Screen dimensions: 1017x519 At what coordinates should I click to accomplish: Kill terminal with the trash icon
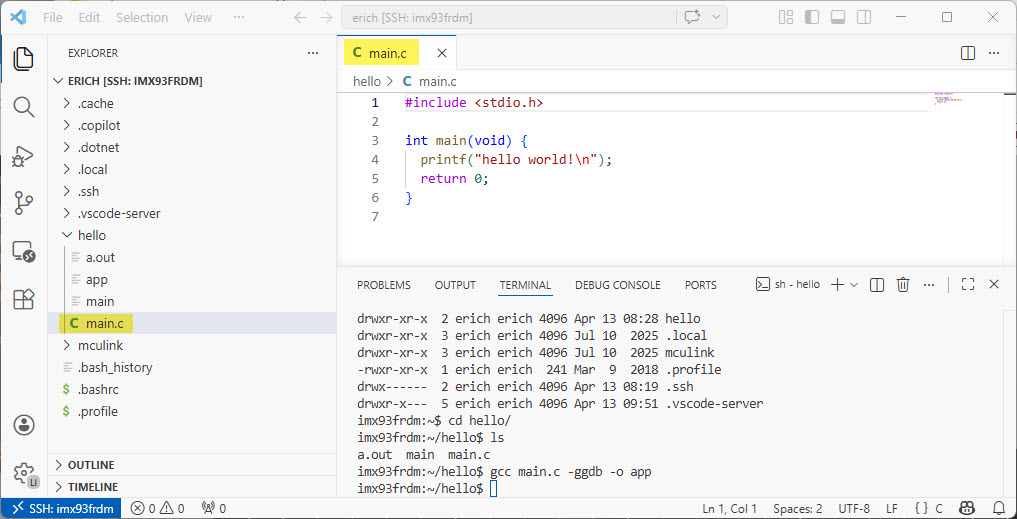[903, 285]
